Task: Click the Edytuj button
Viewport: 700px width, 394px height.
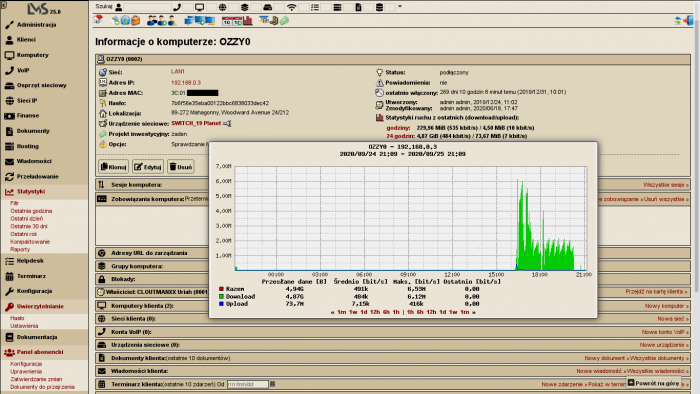Action: pos(148,167)
